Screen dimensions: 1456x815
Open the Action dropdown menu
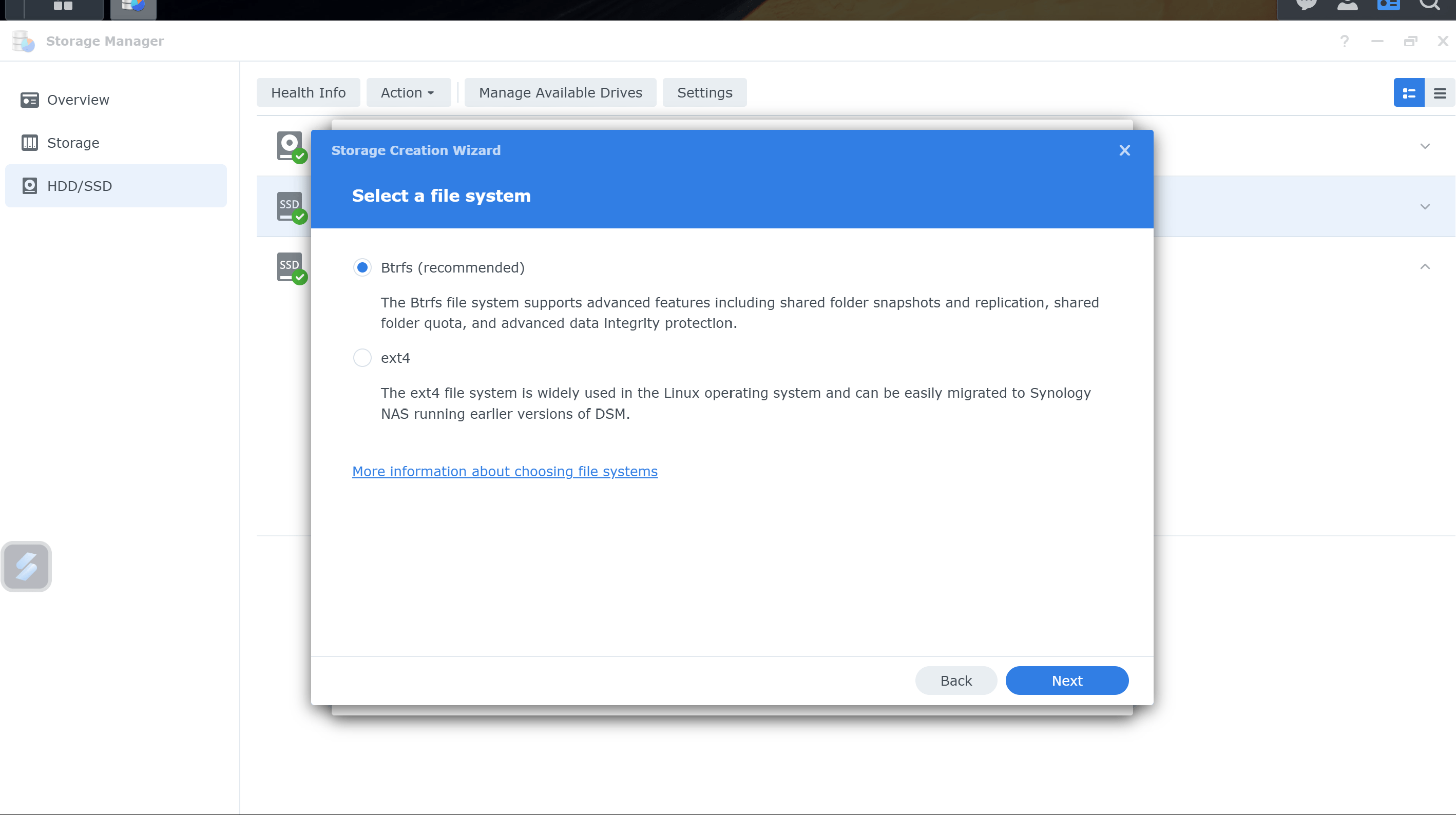tap(408, 93)
